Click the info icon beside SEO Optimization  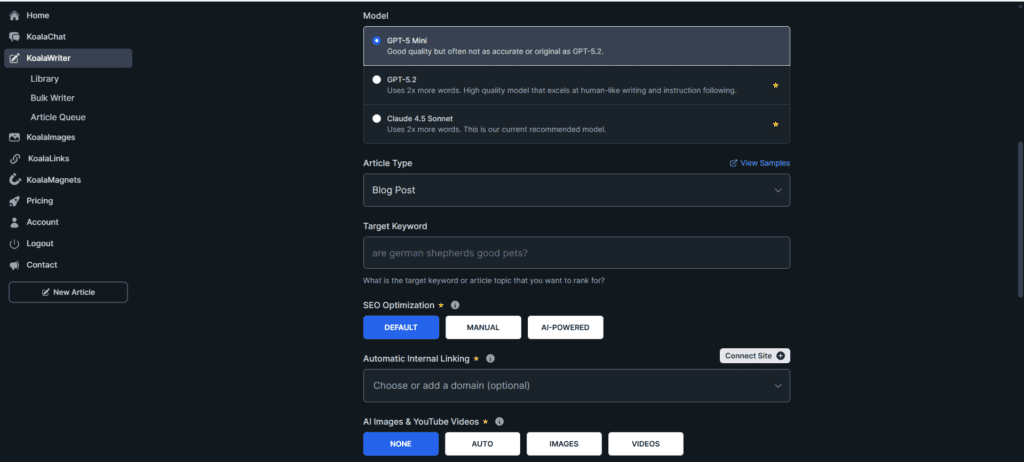coord(455,305)
